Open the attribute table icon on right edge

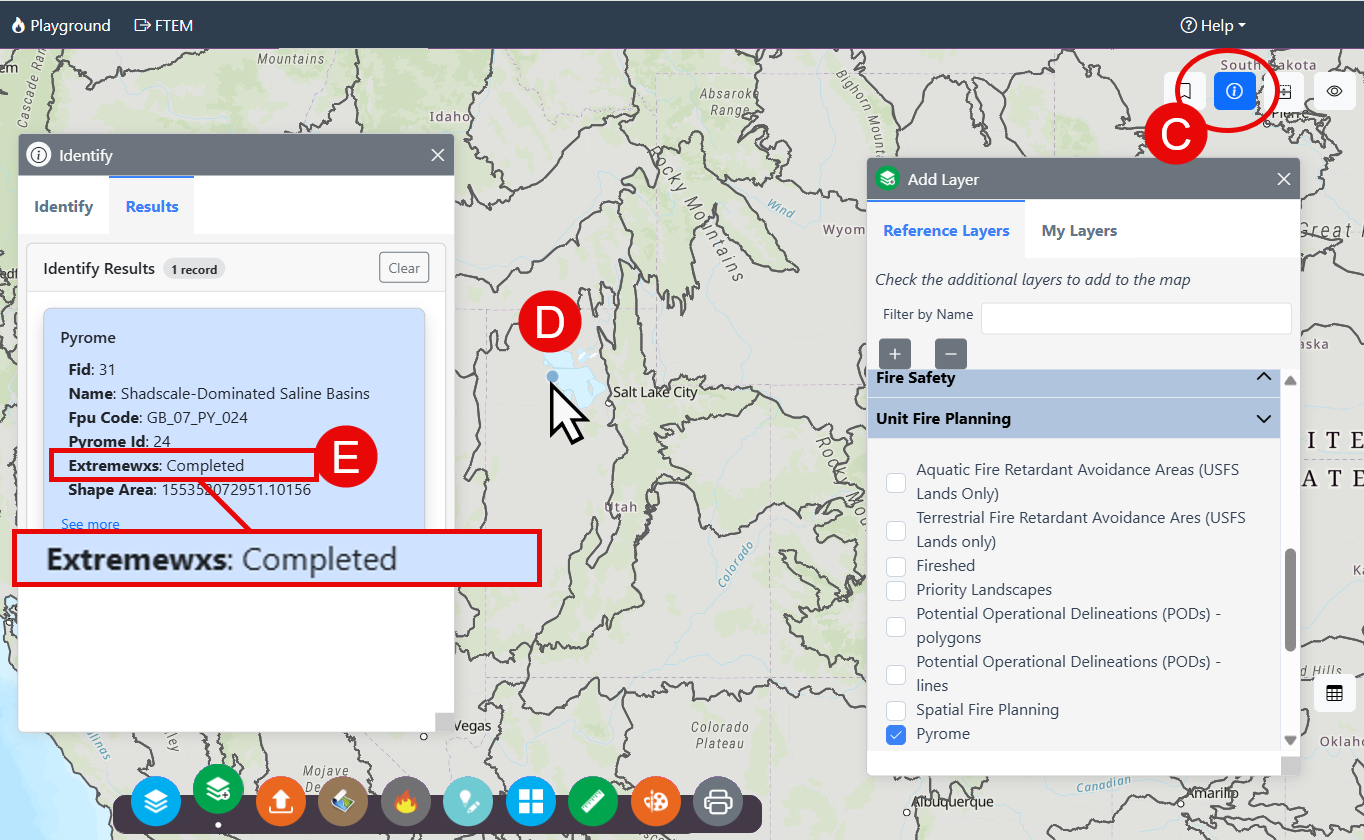click(x=1334, y=693)
